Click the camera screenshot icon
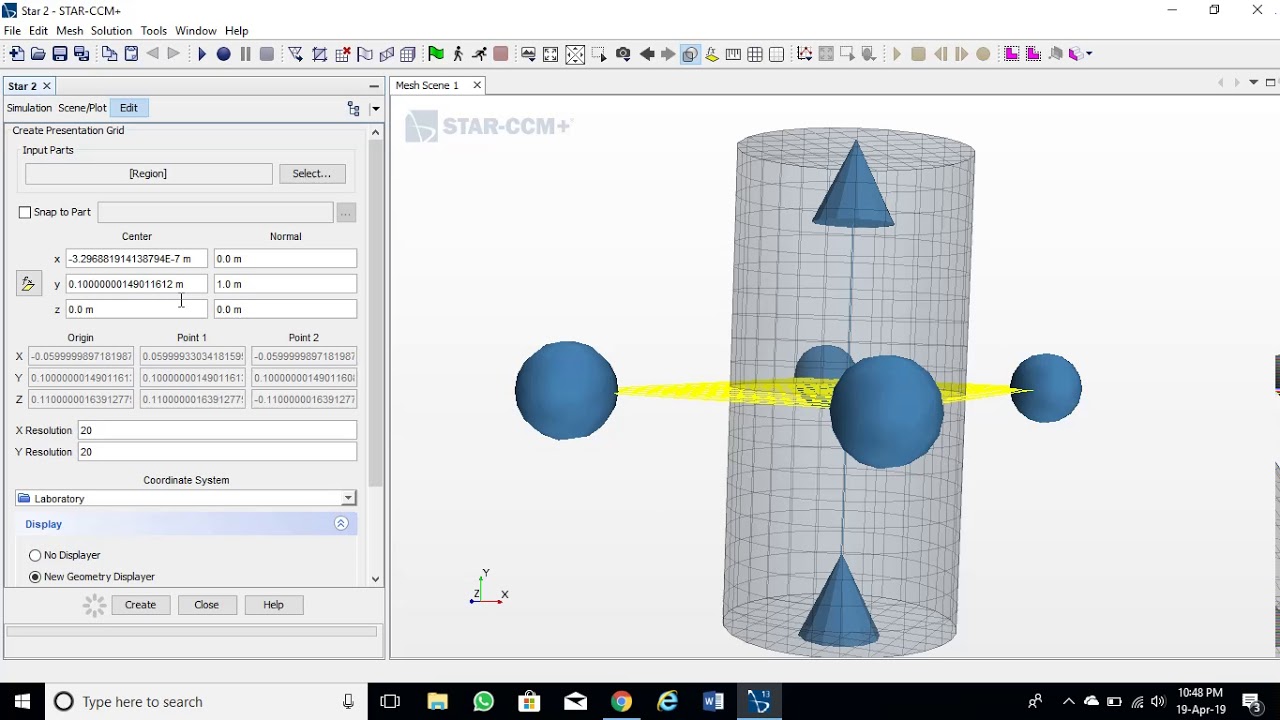Screen dimensions: 1280x720 coord(623,54)
